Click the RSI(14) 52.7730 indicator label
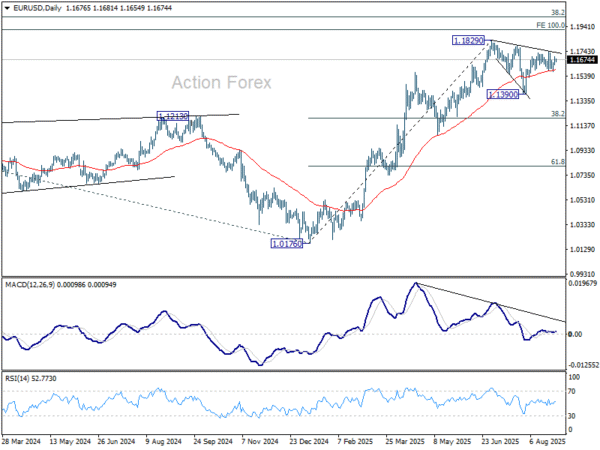The width and height of the screenshot is (600, 450). click(x=31, y=378)
